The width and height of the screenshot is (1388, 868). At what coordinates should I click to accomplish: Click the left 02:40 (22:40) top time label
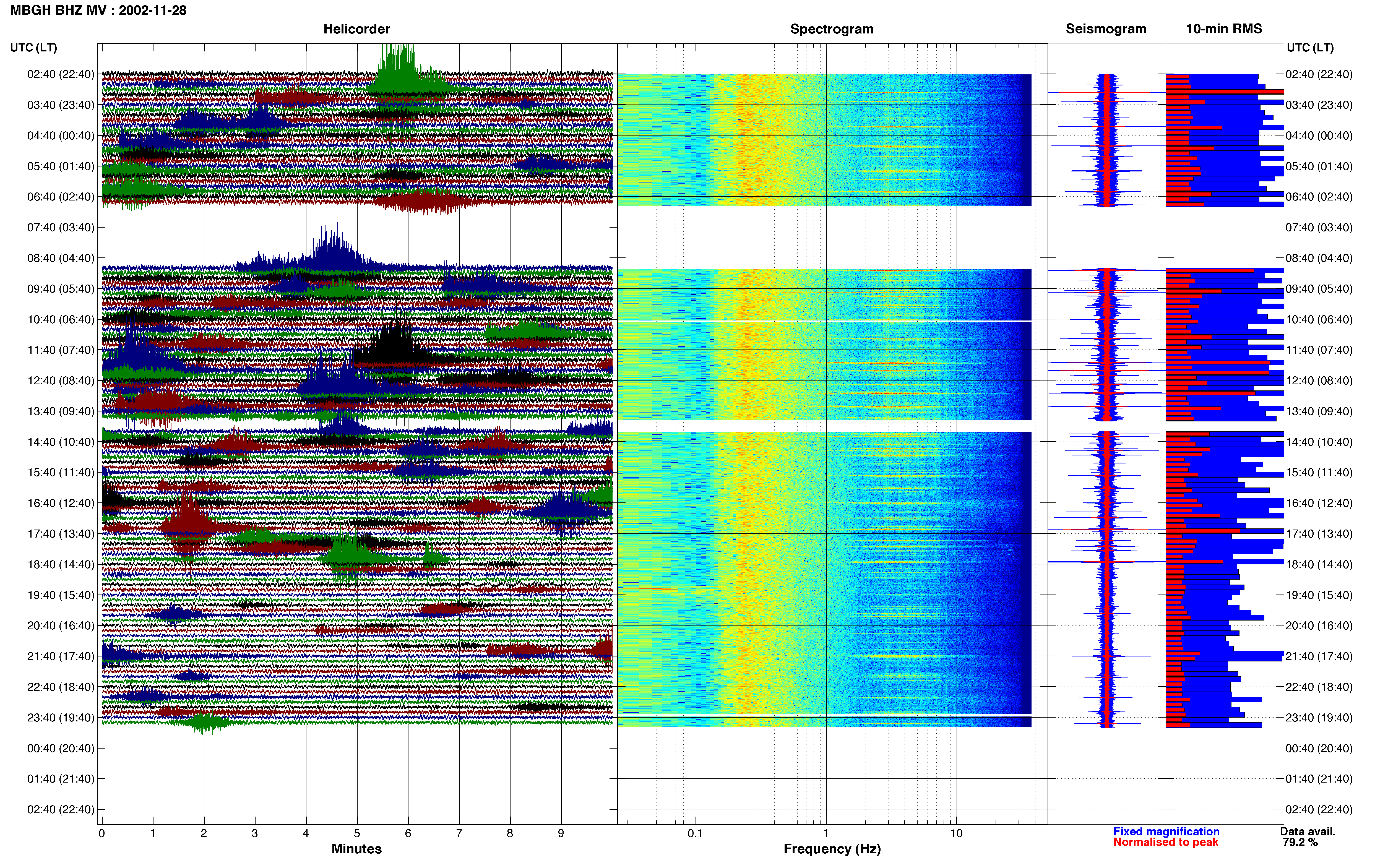point(61,74)
